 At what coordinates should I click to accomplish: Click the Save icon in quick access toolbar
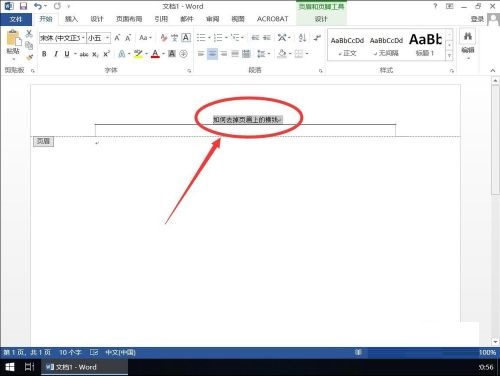23,6
